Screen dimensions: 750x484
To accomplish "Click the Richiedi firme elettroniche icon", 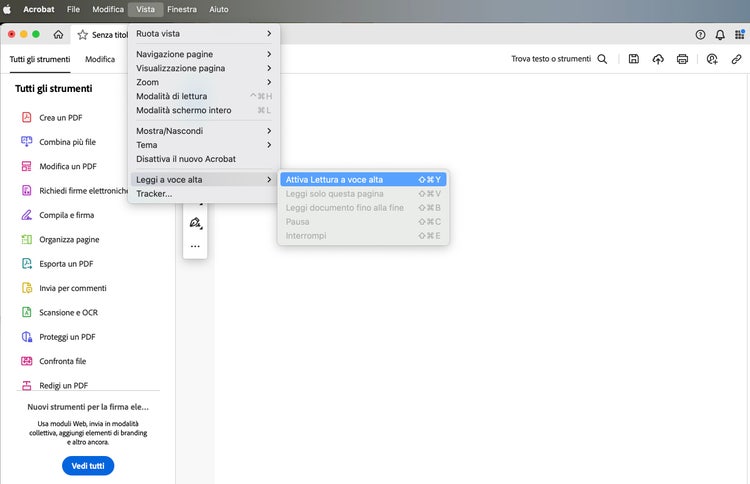I will pyautogui.click(x=27, y=190).
